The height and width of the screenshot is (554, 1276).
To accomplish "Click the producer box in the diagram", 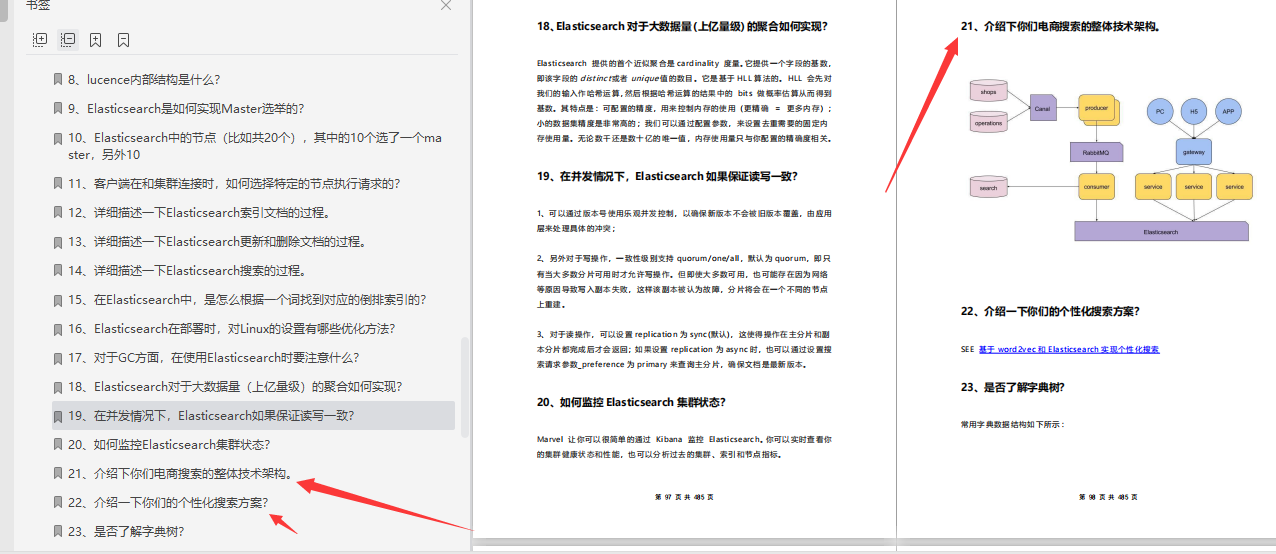I will (x=1097, y=108).
